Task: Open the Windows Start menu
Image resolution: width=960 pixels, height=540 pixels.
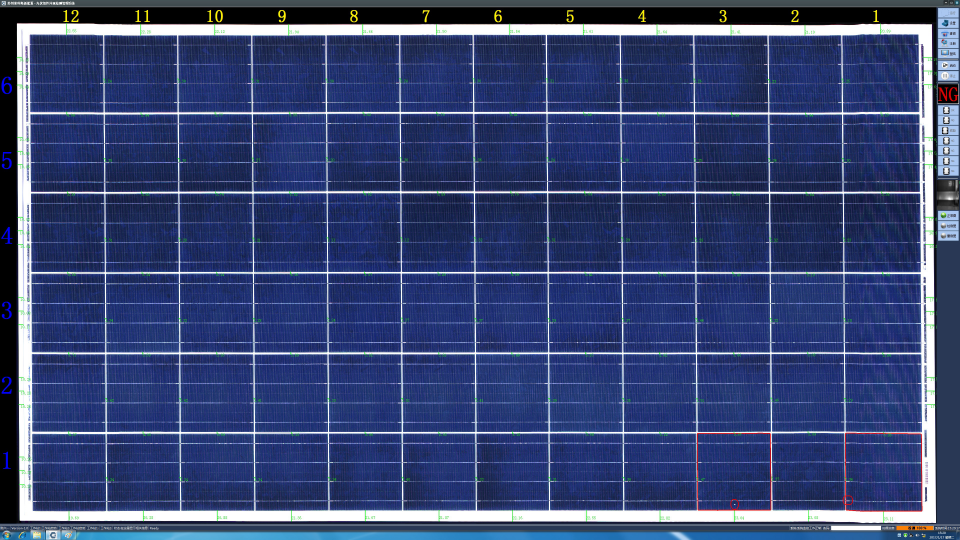Action: 8,535
